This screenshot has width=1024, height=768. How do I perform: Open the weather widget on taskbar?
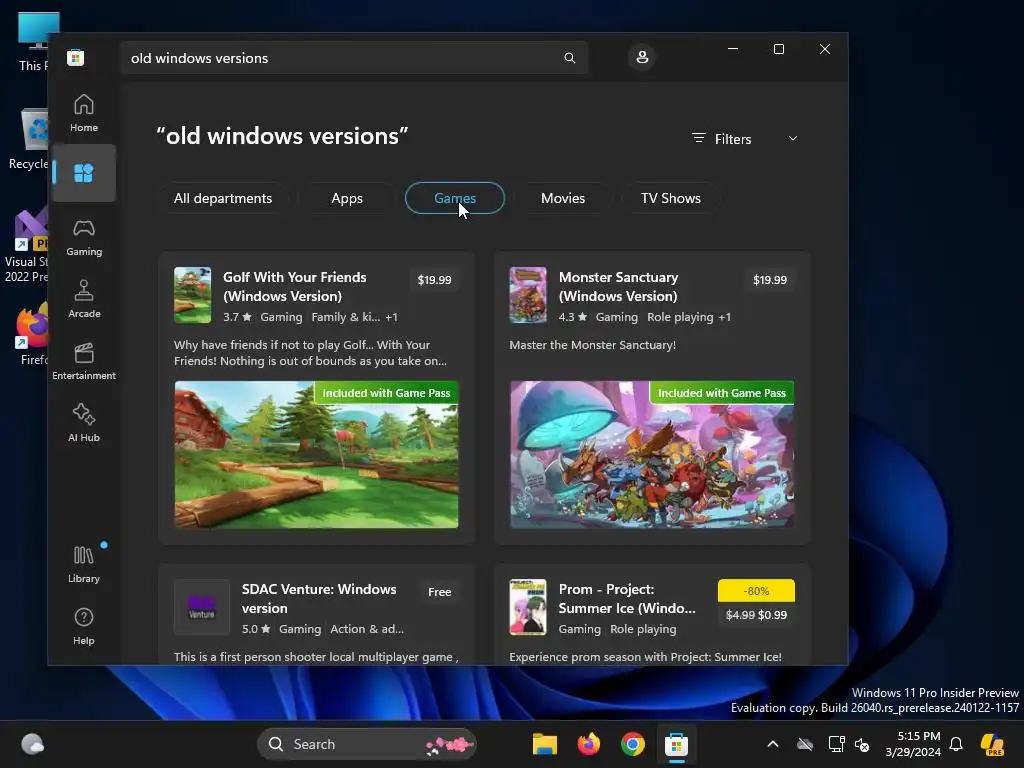click(33, 744)
